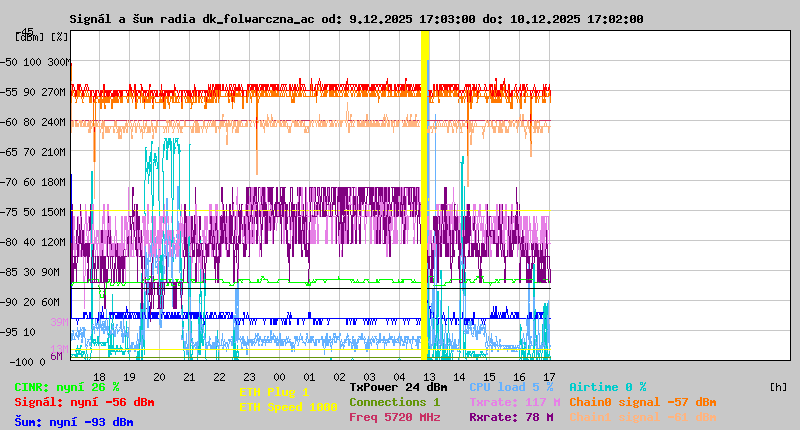Screen dimensions: 800x430
Task: Click the '17' hour label on x-axis
Action: pos(549,377)
